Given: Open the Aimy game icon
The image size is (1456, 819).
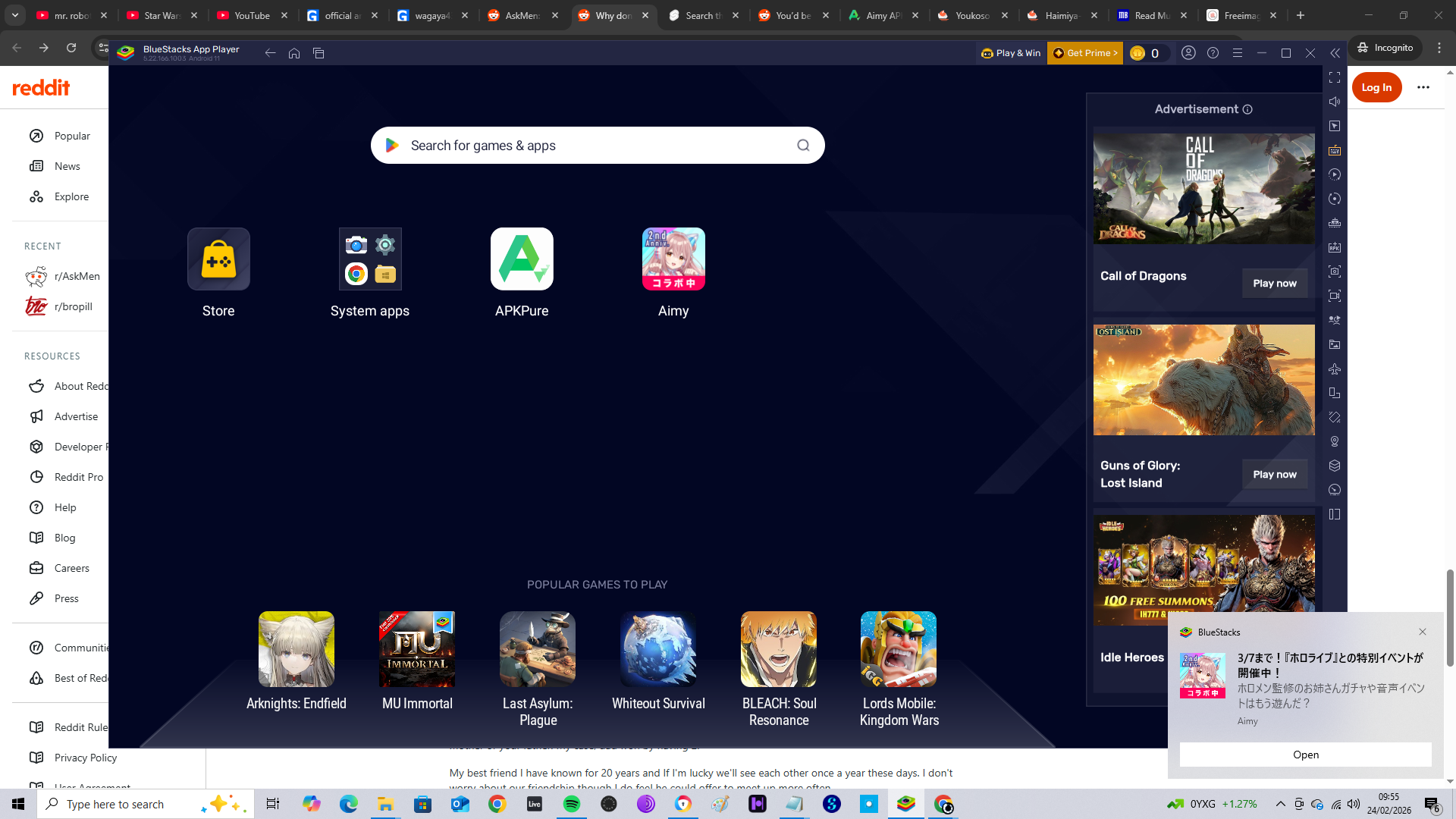Looking at the screenshot, I should [x=673, y=259].
